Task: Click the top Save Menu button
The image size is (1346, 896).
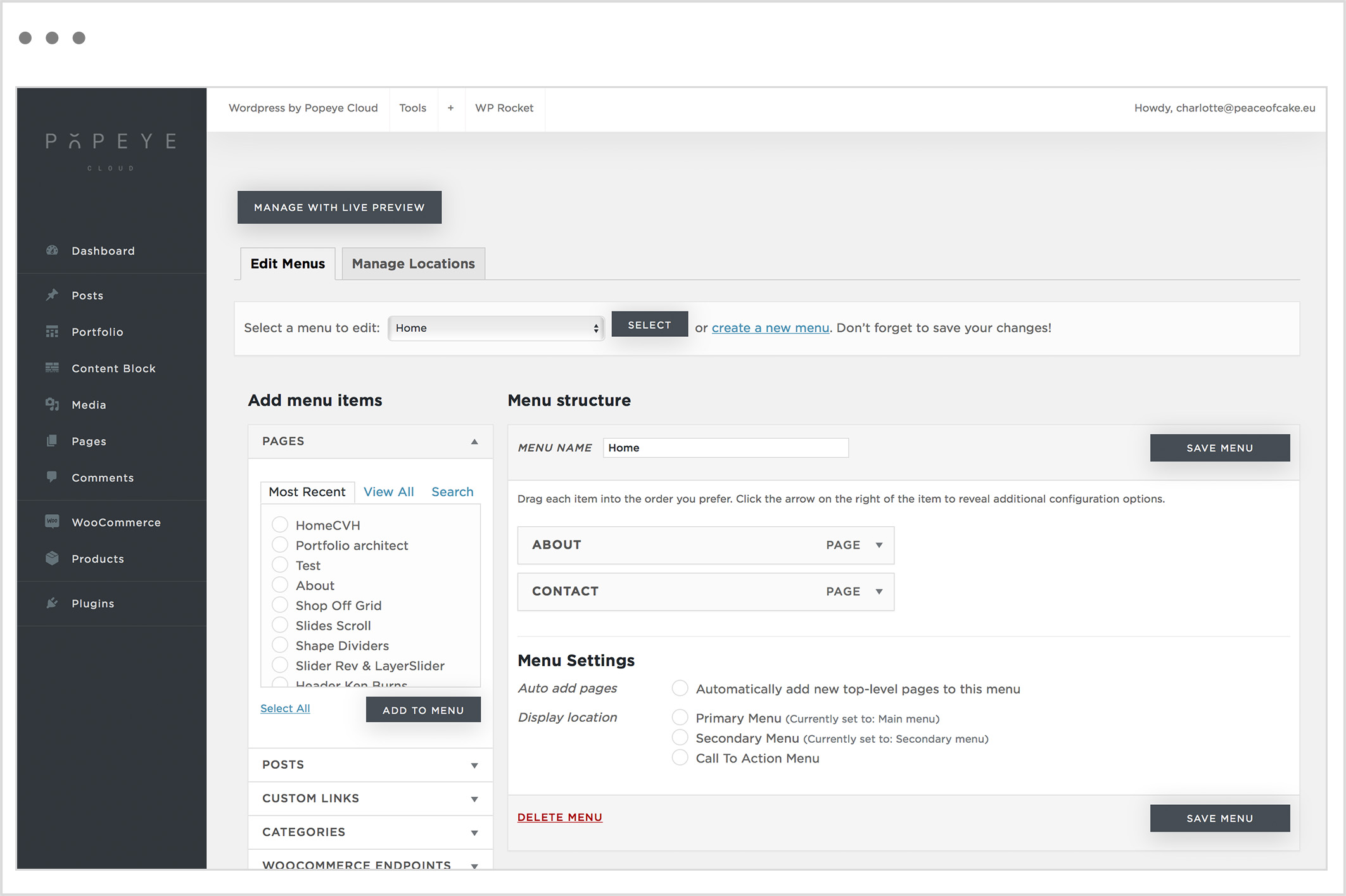Action: pos(1220,448)
